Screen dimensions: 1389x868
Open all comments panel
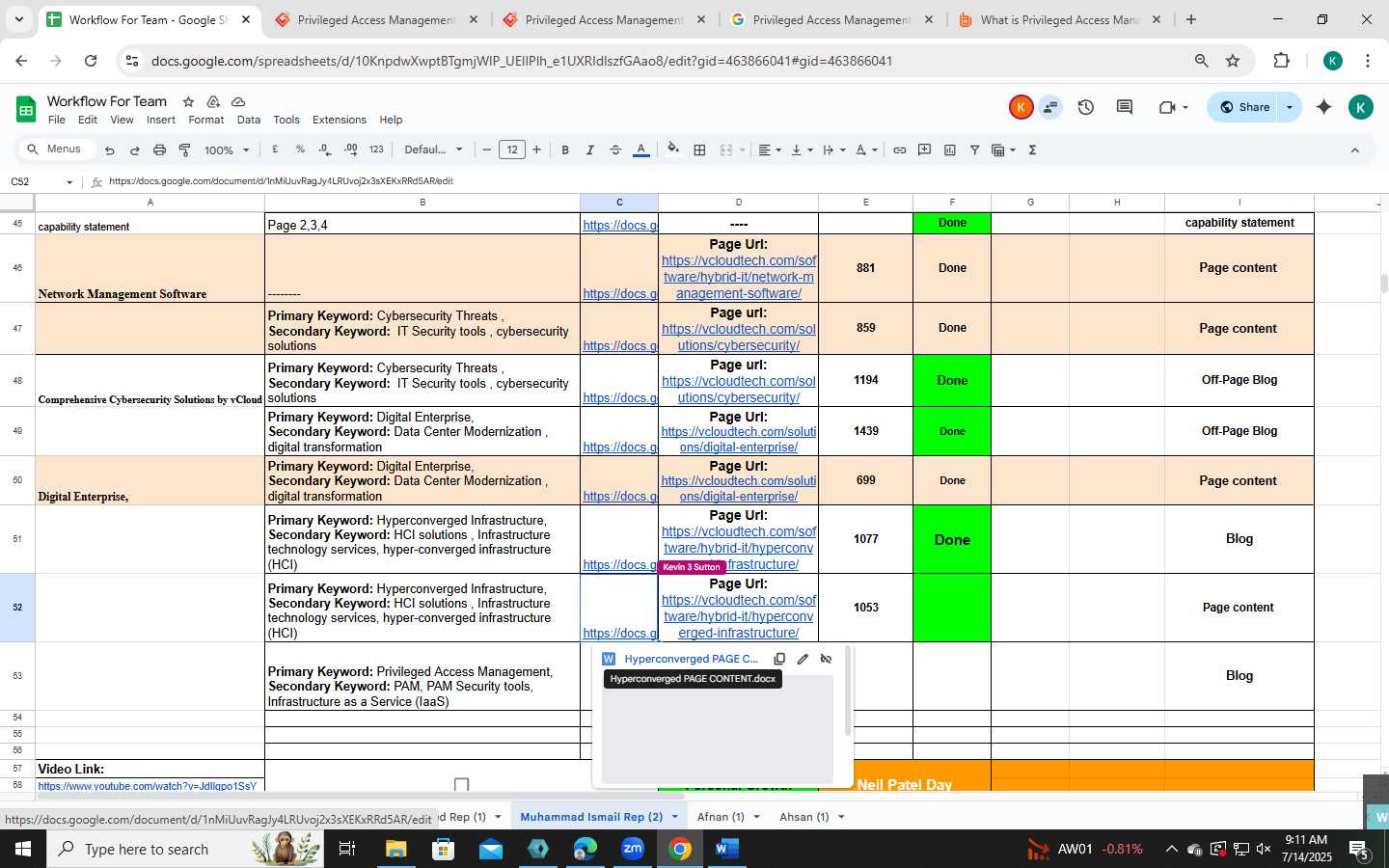(x=1125, y=107)
